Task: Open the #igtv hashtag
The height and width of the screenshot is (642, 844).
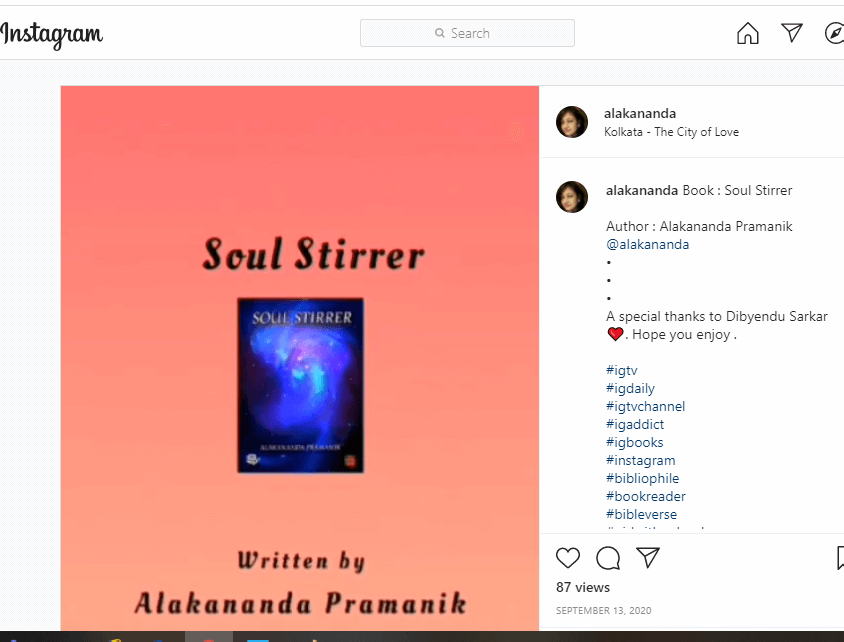Action: tap(622, 370)
